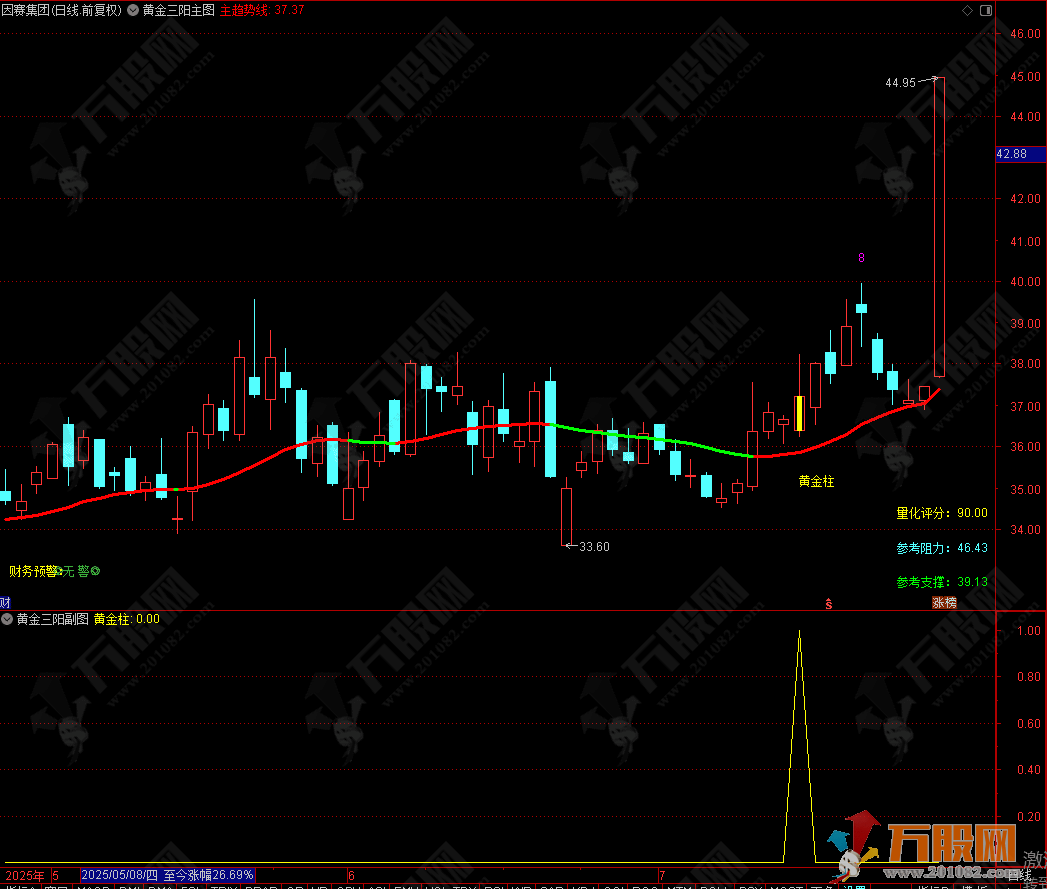The image size is (1047, 889).
Task: Click the blue 42.88 price tag
Action: click(x=1020, y=154)
